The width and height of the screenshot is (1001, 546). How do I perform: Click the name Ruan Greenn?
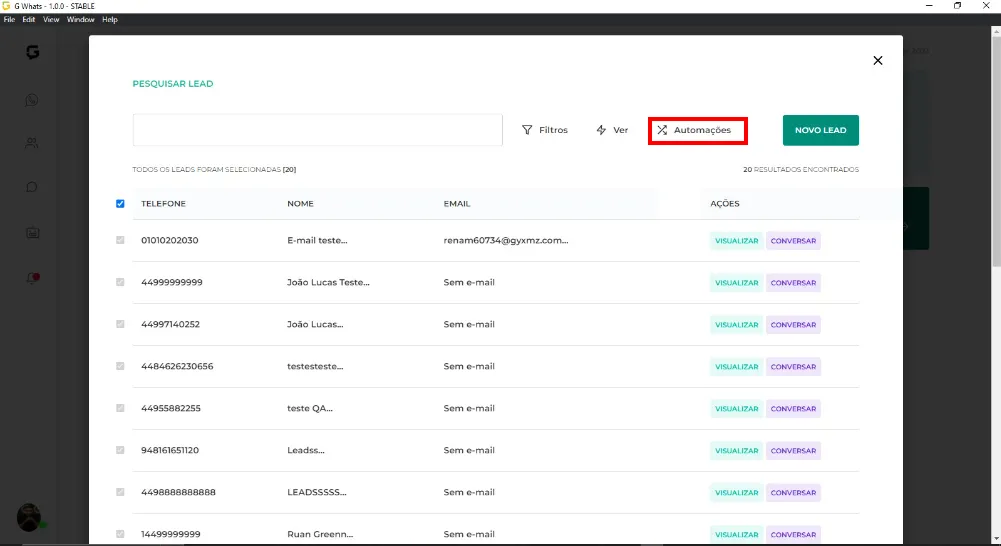320,534
